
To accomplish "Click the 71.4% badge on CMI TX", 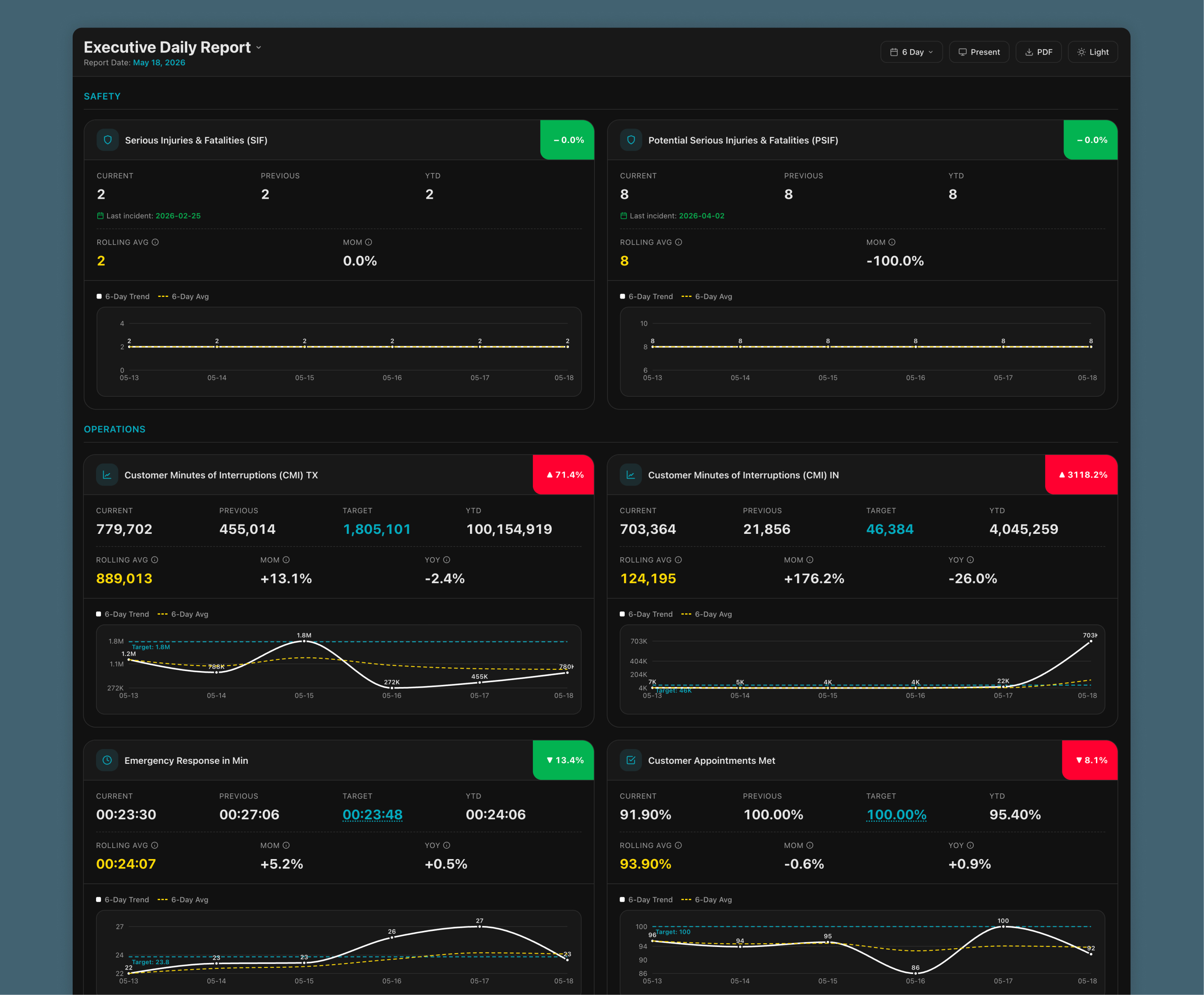I will pos(564,475).
